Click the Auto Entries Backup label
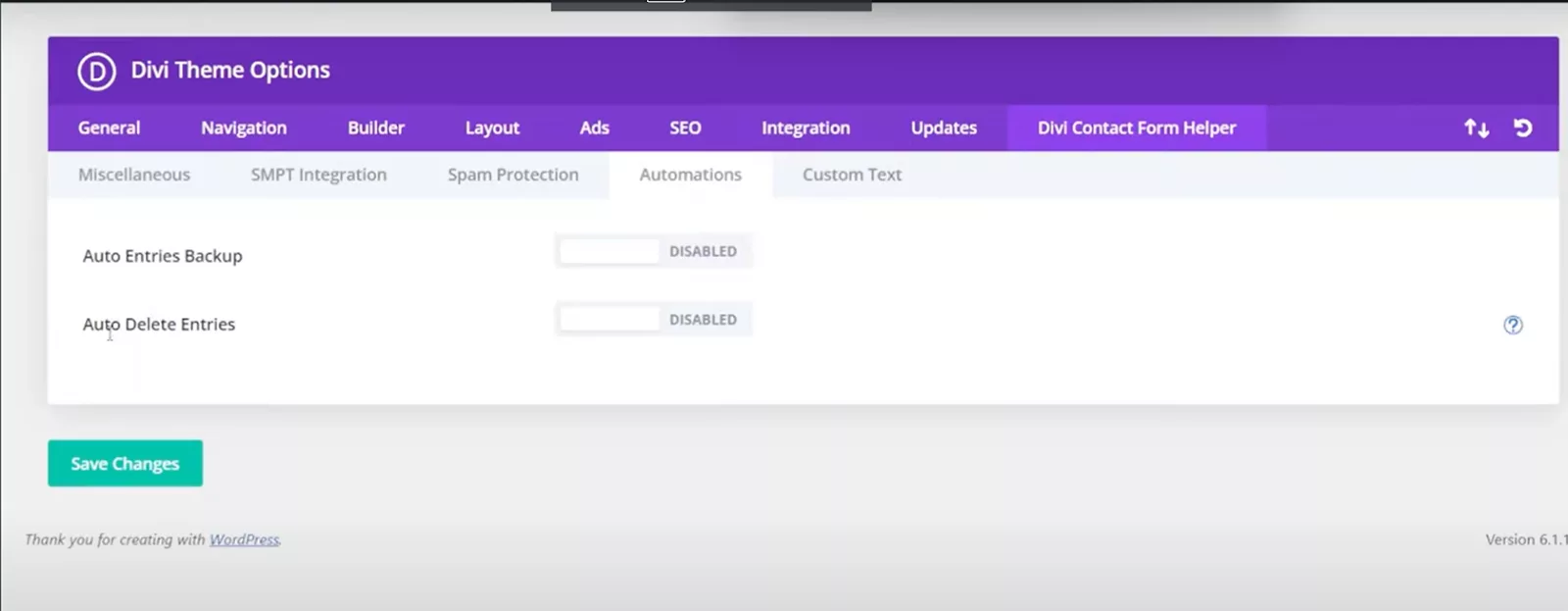1568x611 pixels. click(163, 256)
